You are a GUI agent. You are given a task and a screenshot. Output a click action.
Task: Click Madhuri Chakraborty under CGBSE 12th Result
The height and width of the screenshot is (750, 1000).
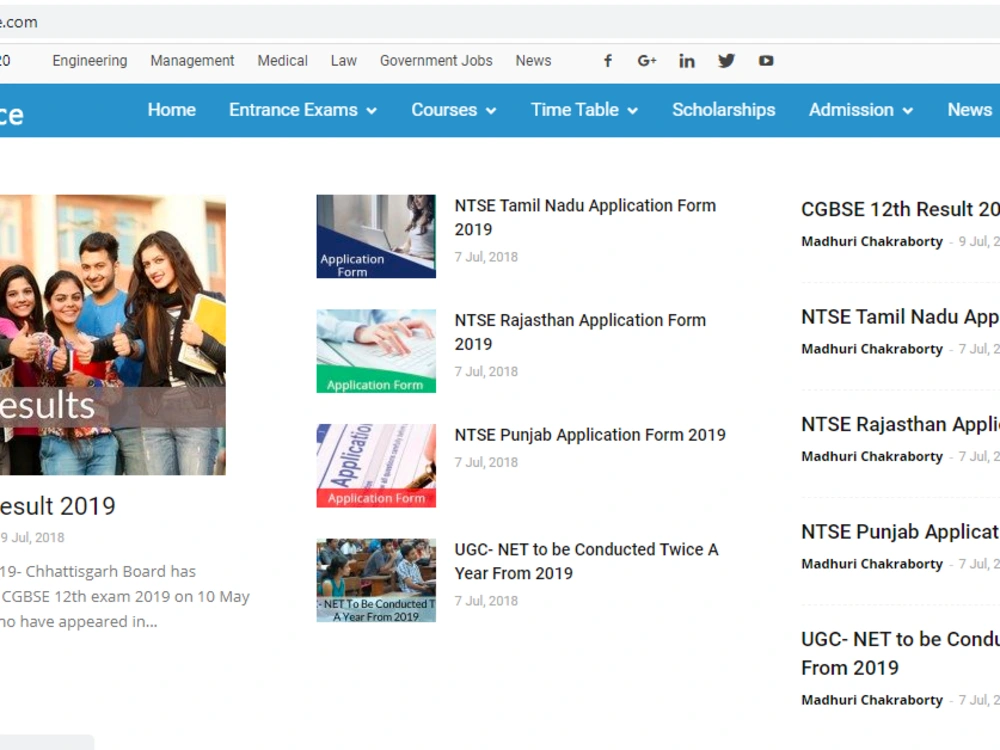(x=872, y=242)
